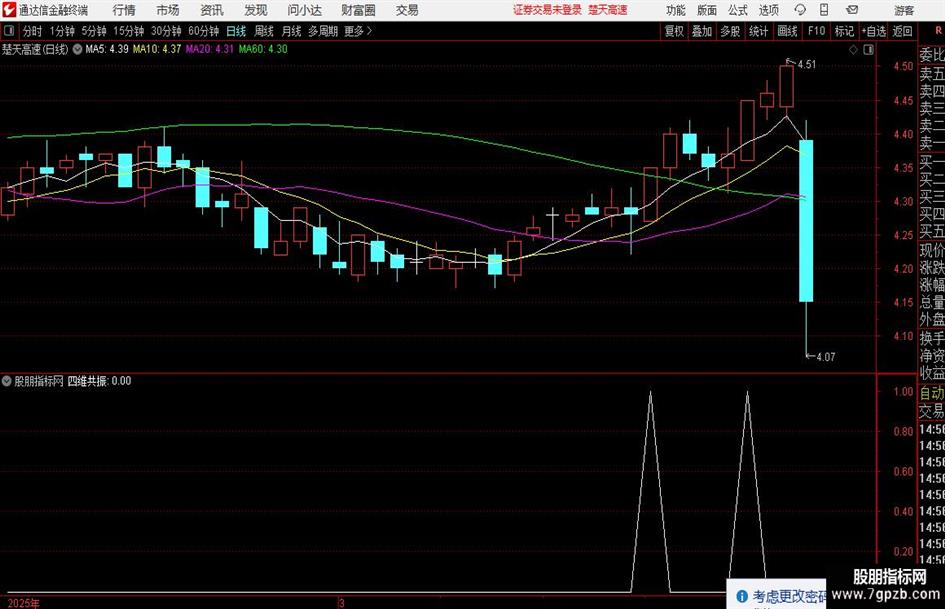
Task: Click the MA20: 4.31 indicator value
Action: pos(210,49)
